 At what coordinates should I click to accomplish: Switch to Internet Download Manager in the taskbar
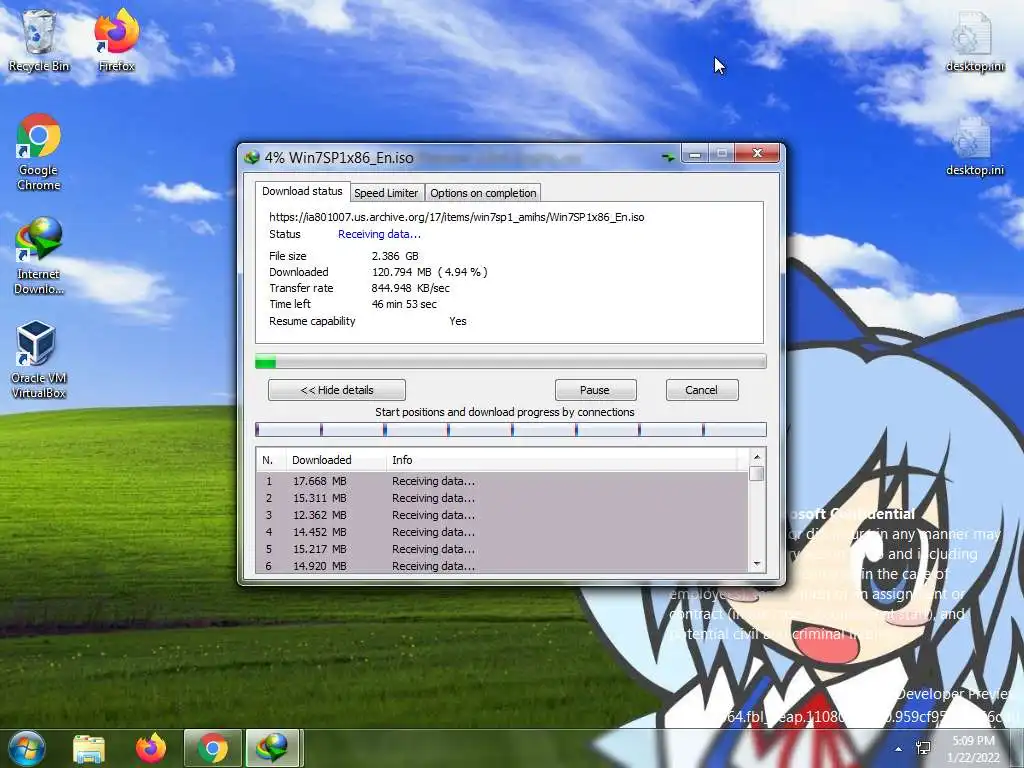click(x=273, y=748)
